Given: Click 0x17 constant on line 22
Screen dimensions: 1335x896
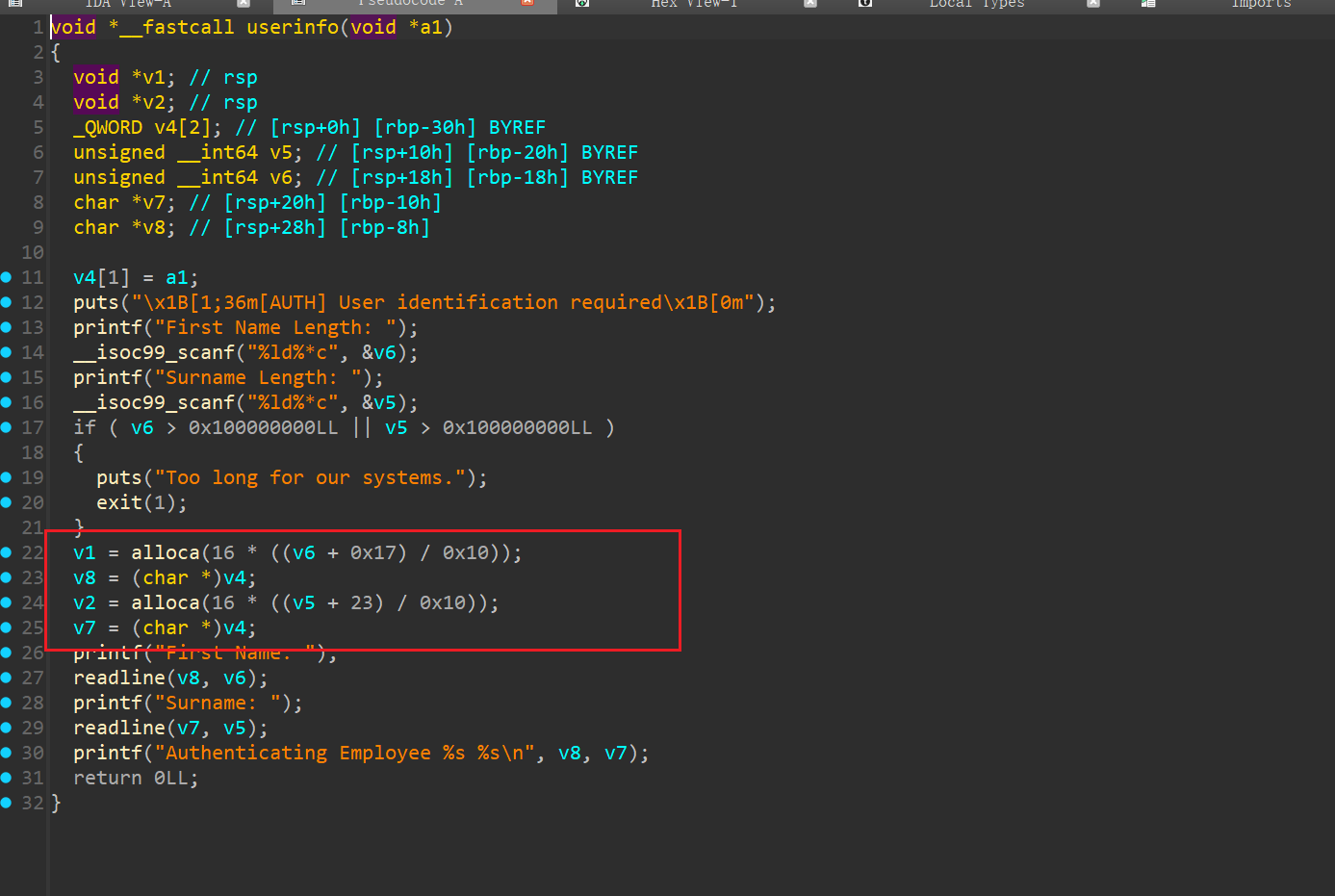Looking at the screenshot, I should [373, 552].
